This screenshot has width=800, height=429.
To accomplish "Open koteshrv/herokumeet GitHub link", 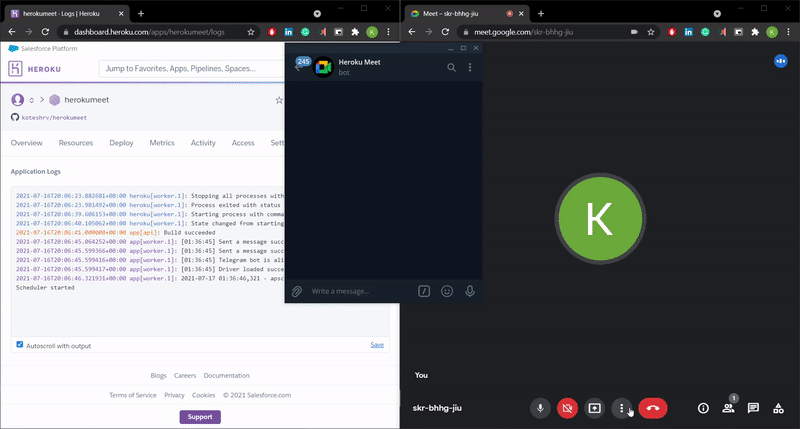I will coord(54,117).
